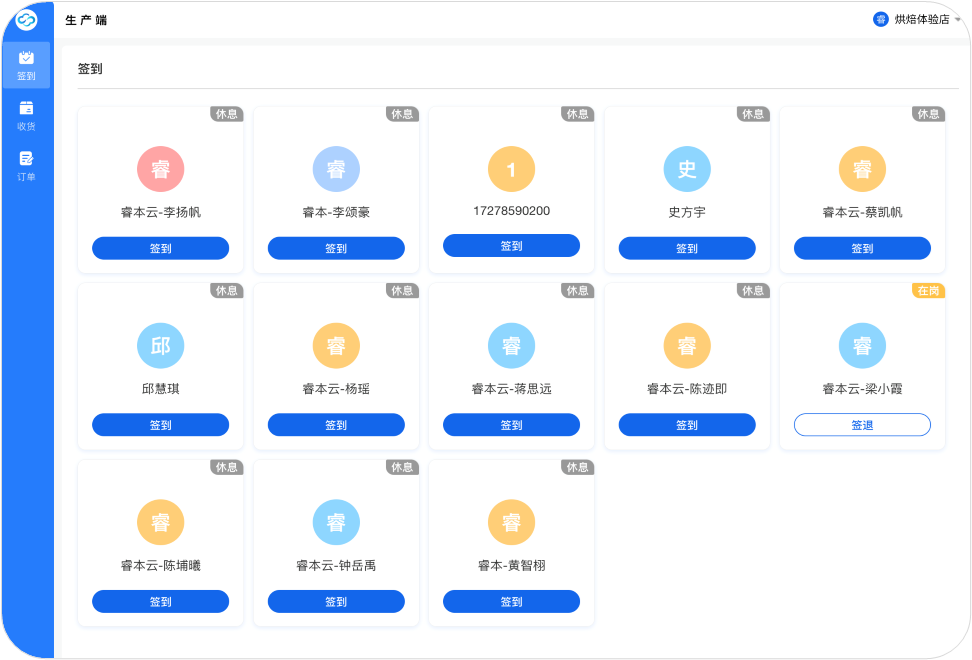Image resolution: width=972 pixels, height=660 pixels.
Task: Sign in 睿本云-钟岳禹
Action: (x=336, y=602)
